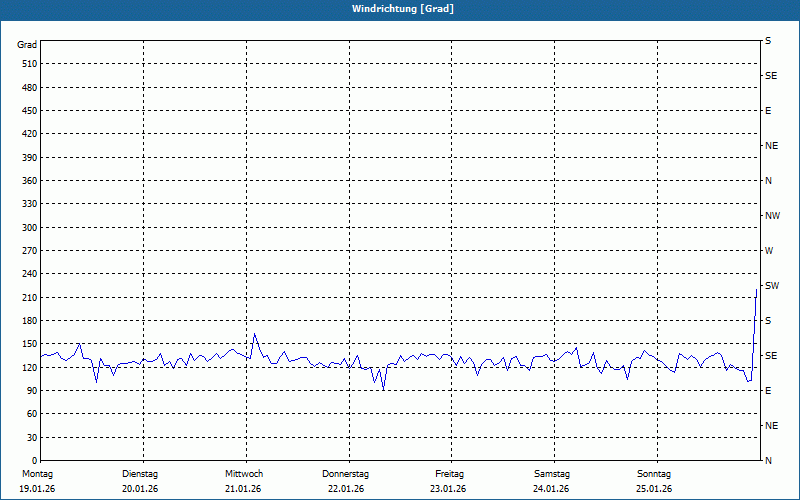The height and width of the screenshot is (500, 800).
Task: Select the N label beside 360 gridline
Action: [x=768, y=181]
